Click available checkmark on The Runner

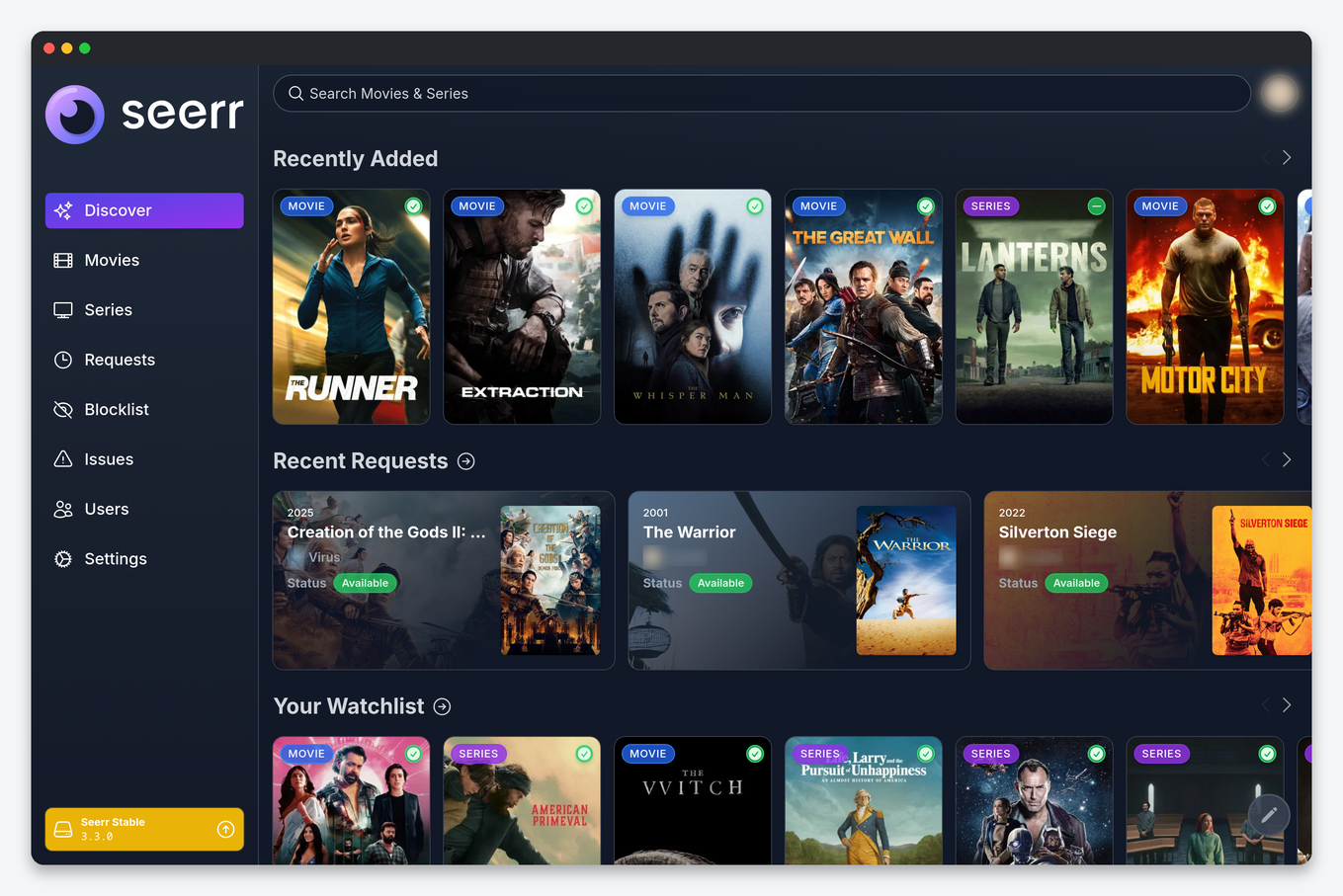coord(414,206)
